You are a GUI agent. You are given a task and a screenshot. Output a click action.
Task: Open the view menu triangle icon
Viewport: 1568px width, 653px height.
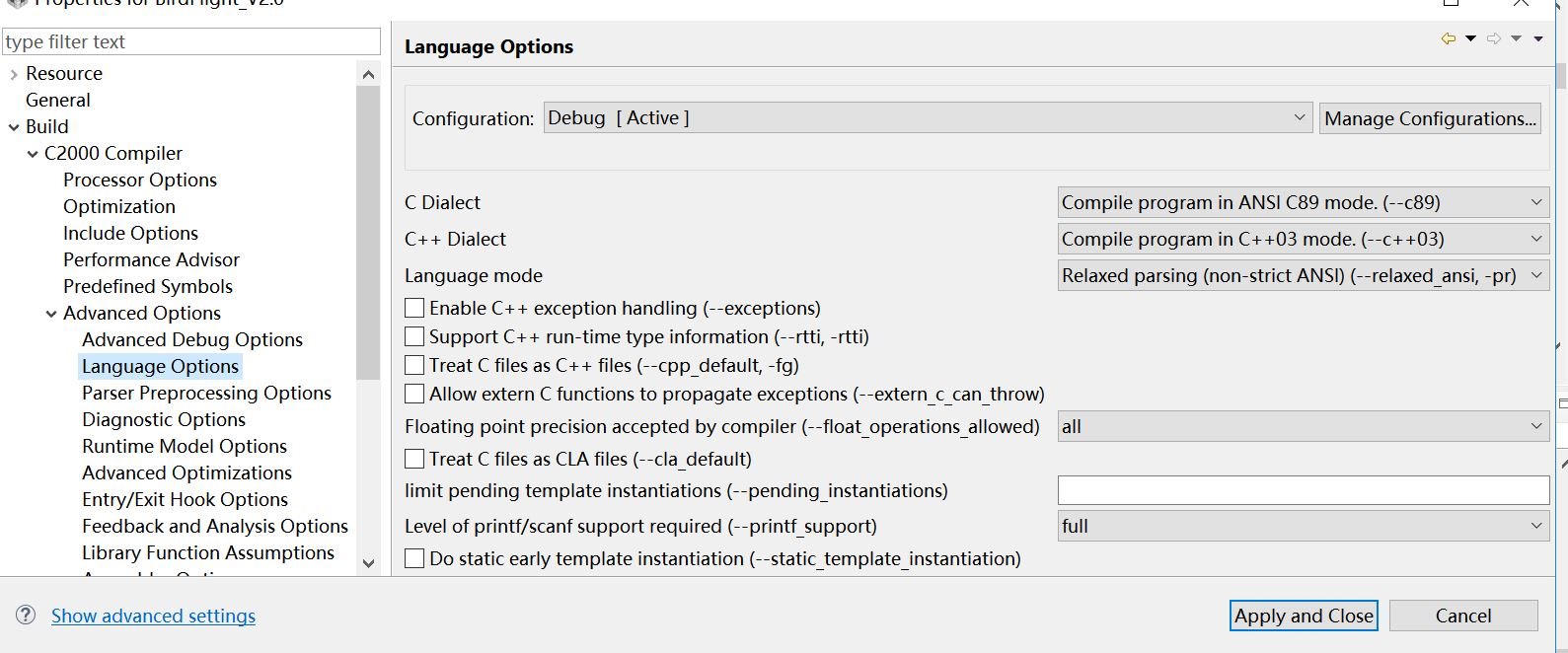pos(1538,39)
